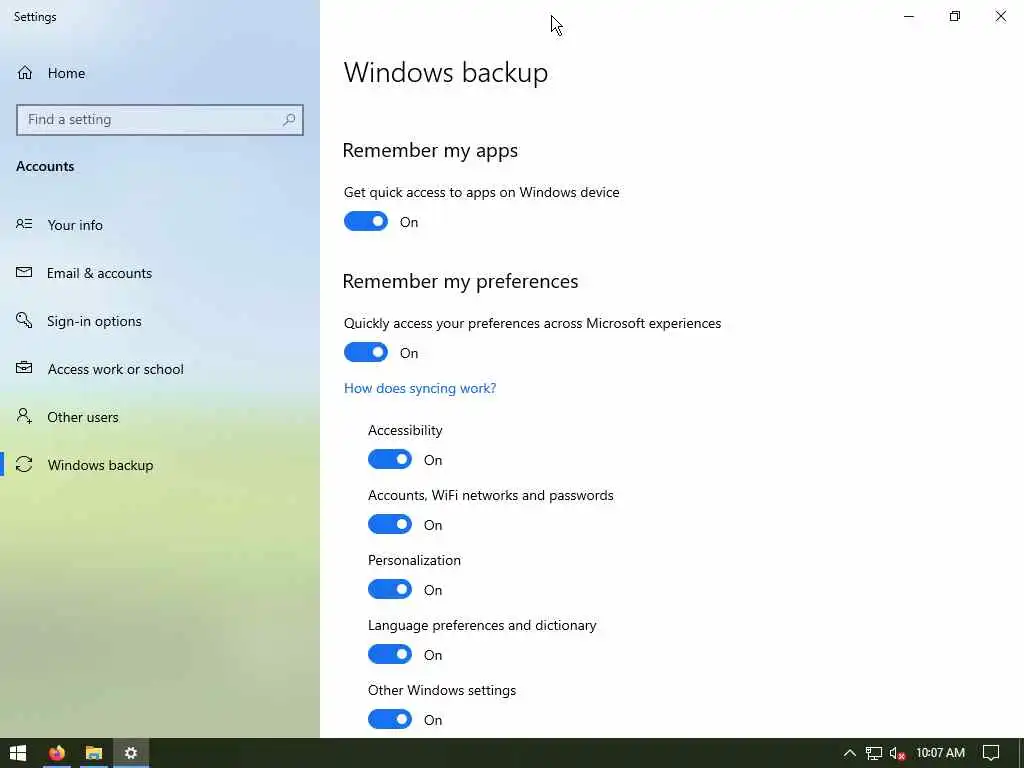Click the Home icon in sidebar
Image resolution: width=1024 pixels, height=768 pixels.
click(x=25, y=72)
